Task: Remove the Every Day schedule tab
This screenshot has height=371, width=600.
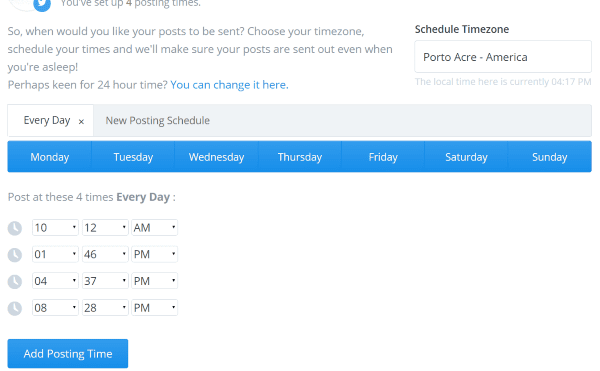Action: pyautogui.click(x=81, y=122)
